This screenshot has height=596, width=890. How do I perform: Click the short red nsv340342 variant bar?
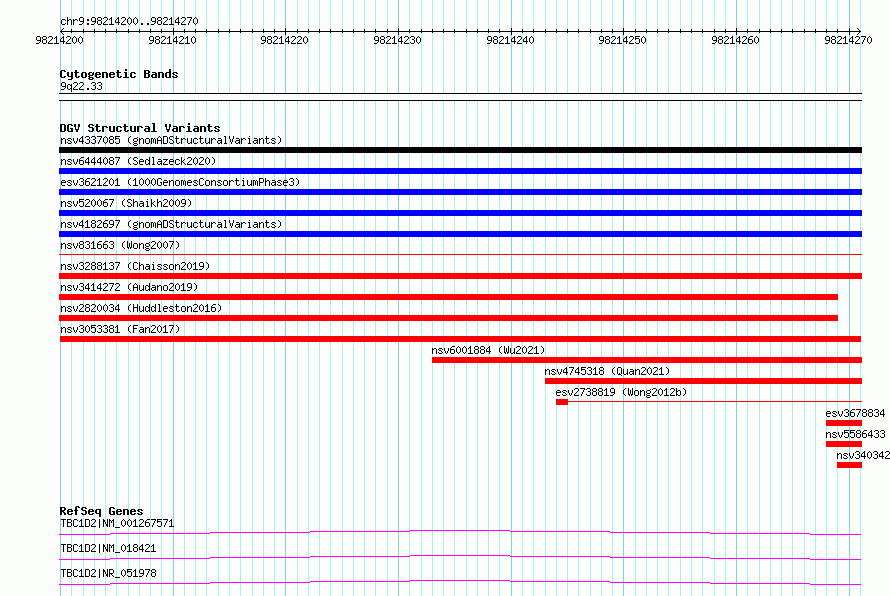coord(850,465)
